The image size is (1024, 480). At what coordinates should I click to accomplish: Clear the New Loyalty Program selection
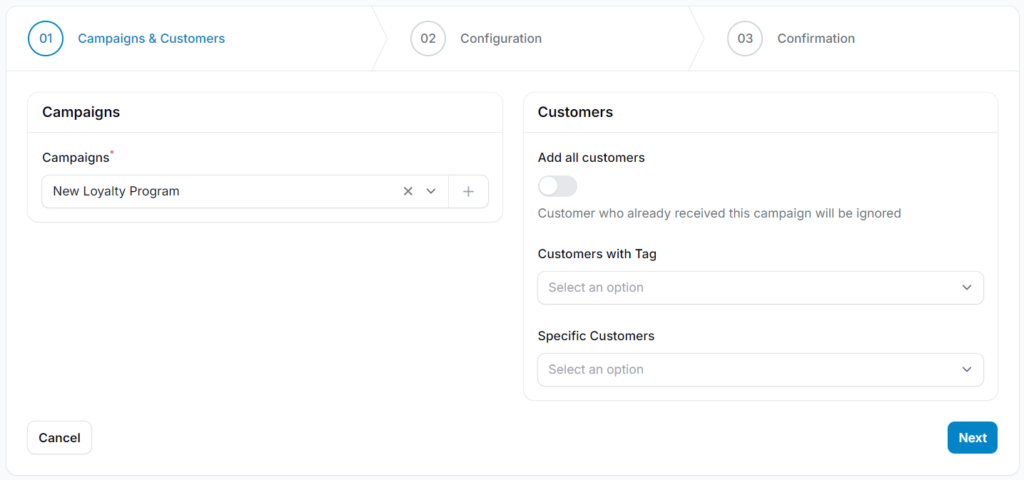tap(408, 191)
